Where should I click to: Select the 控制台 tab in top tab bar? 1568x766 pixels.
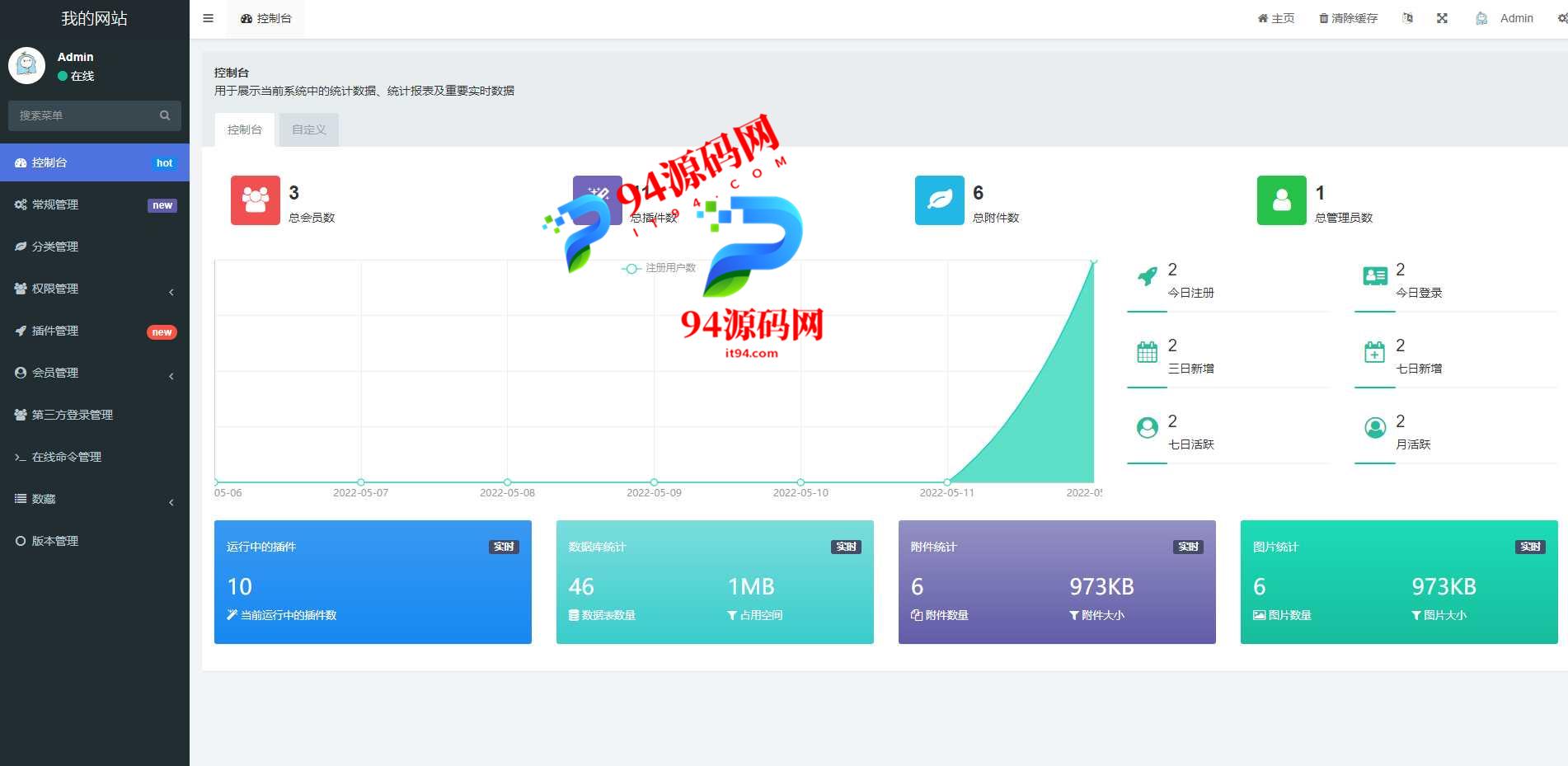266,18
